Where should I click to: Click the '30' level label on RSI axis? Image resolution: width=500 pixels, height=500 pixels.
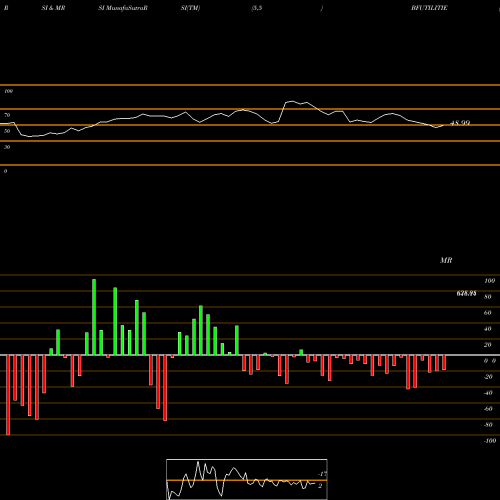tap(7, 147)
